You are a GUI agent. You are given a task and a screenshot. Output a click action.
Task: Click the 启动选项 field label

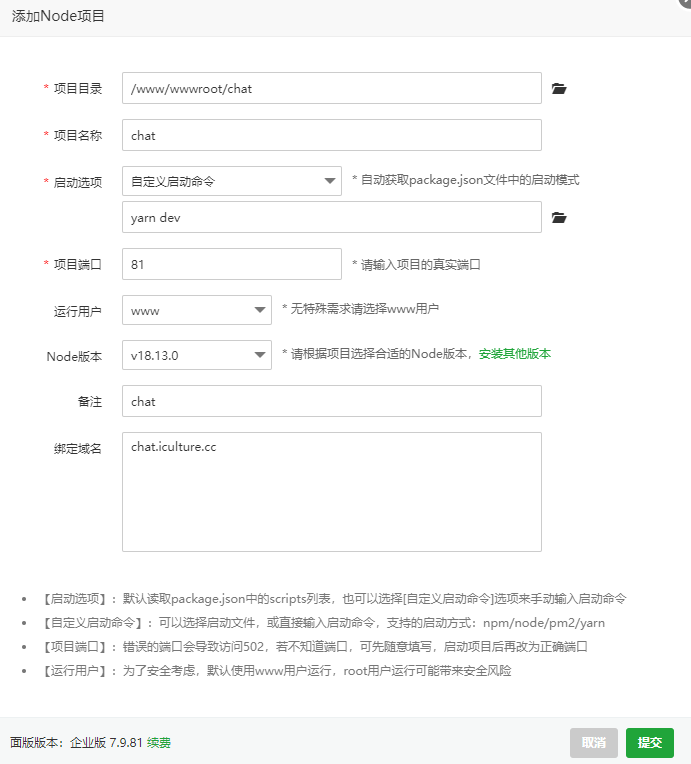(x=77, y=182)
